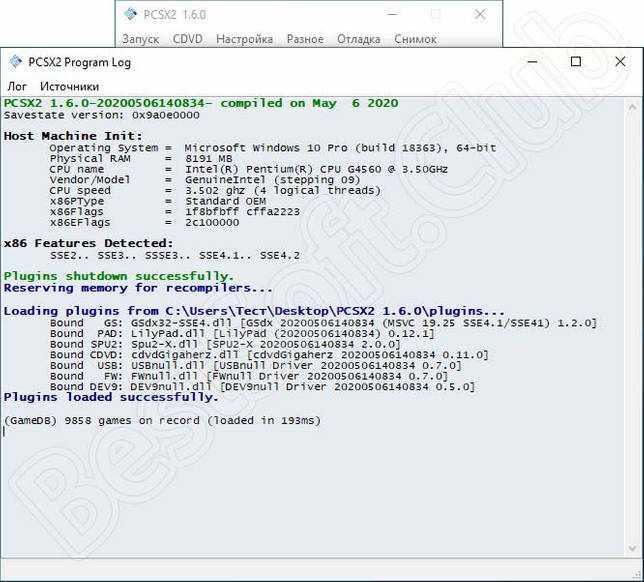Open the Лог menu in Program Log

[17, 87]
